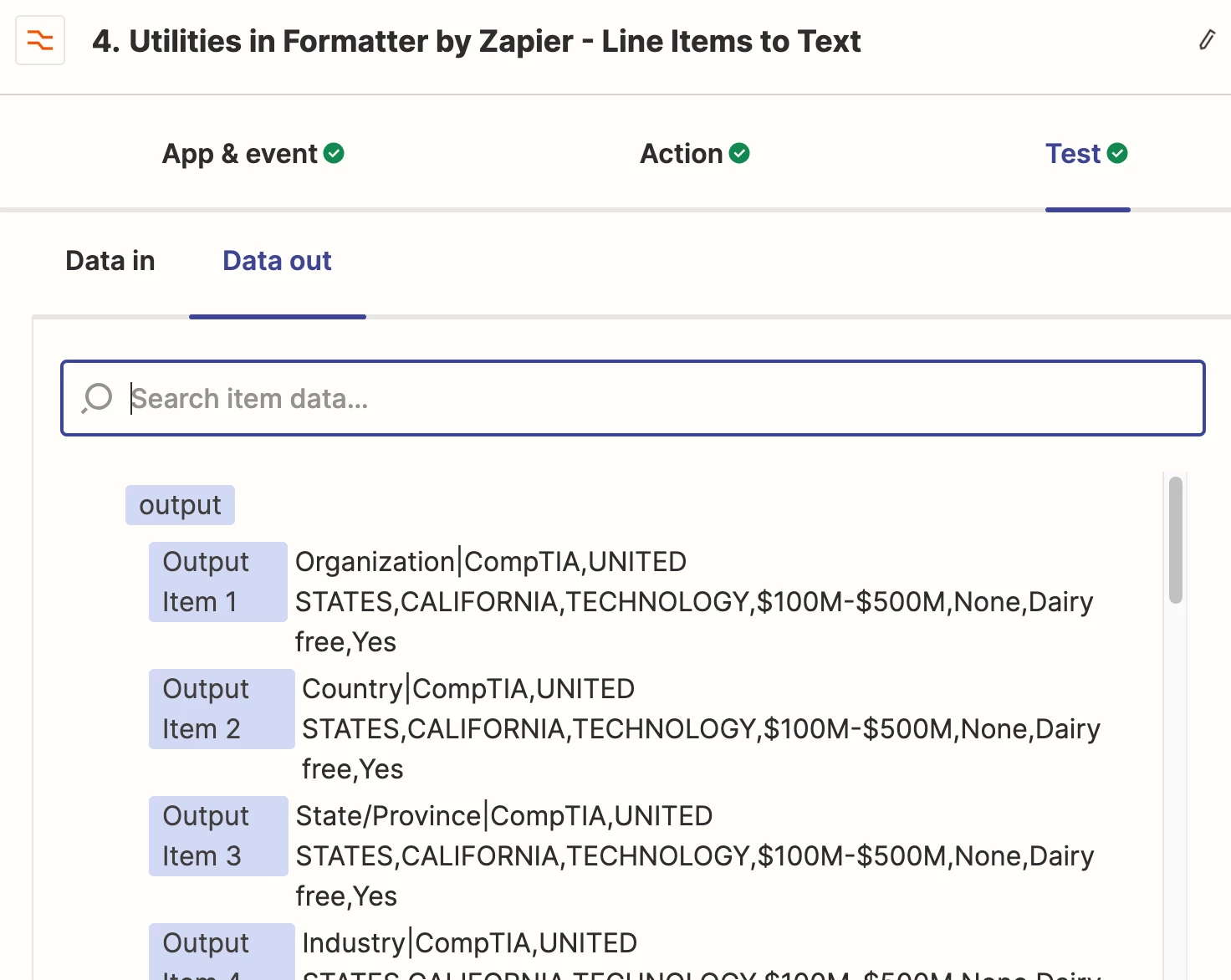Click the green check next to Action
The width and height of the screenshot is (1231, 980).
click(x=739, y=154)
